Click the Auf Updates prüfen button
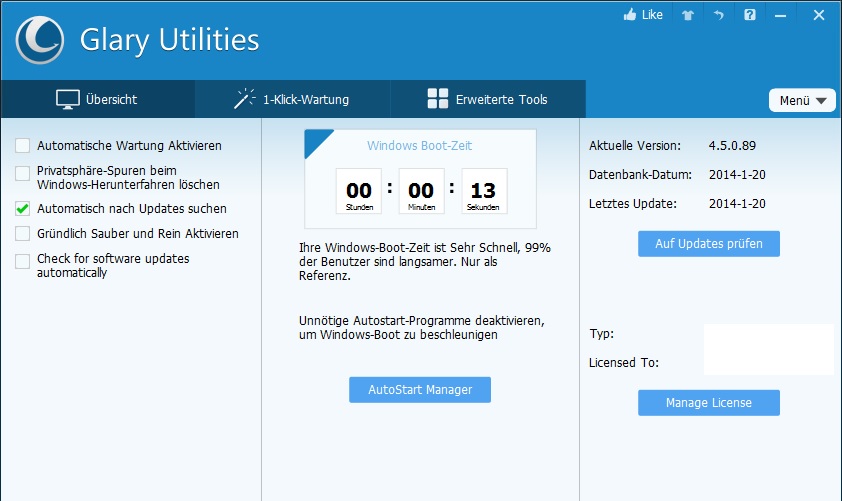Screen dimensions: 842x501 [x=709, y=244]
